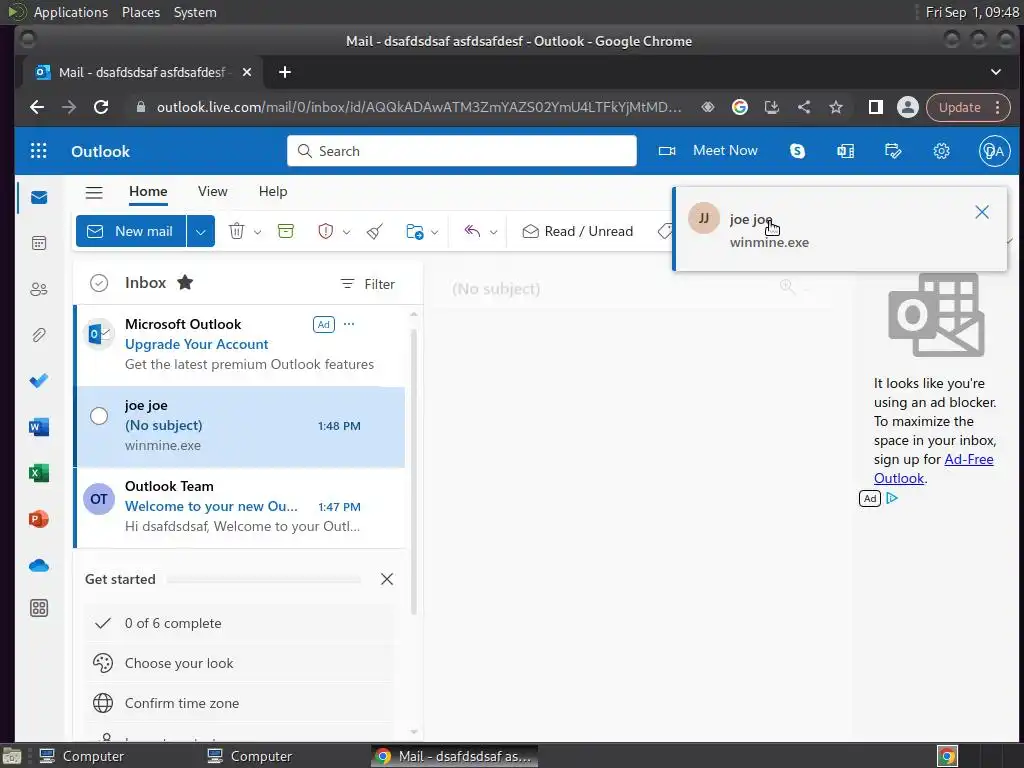Launch Word from the sidebar
This screenshot has height=768, width=1024.
pyautogui.click(x=39, y=427)
